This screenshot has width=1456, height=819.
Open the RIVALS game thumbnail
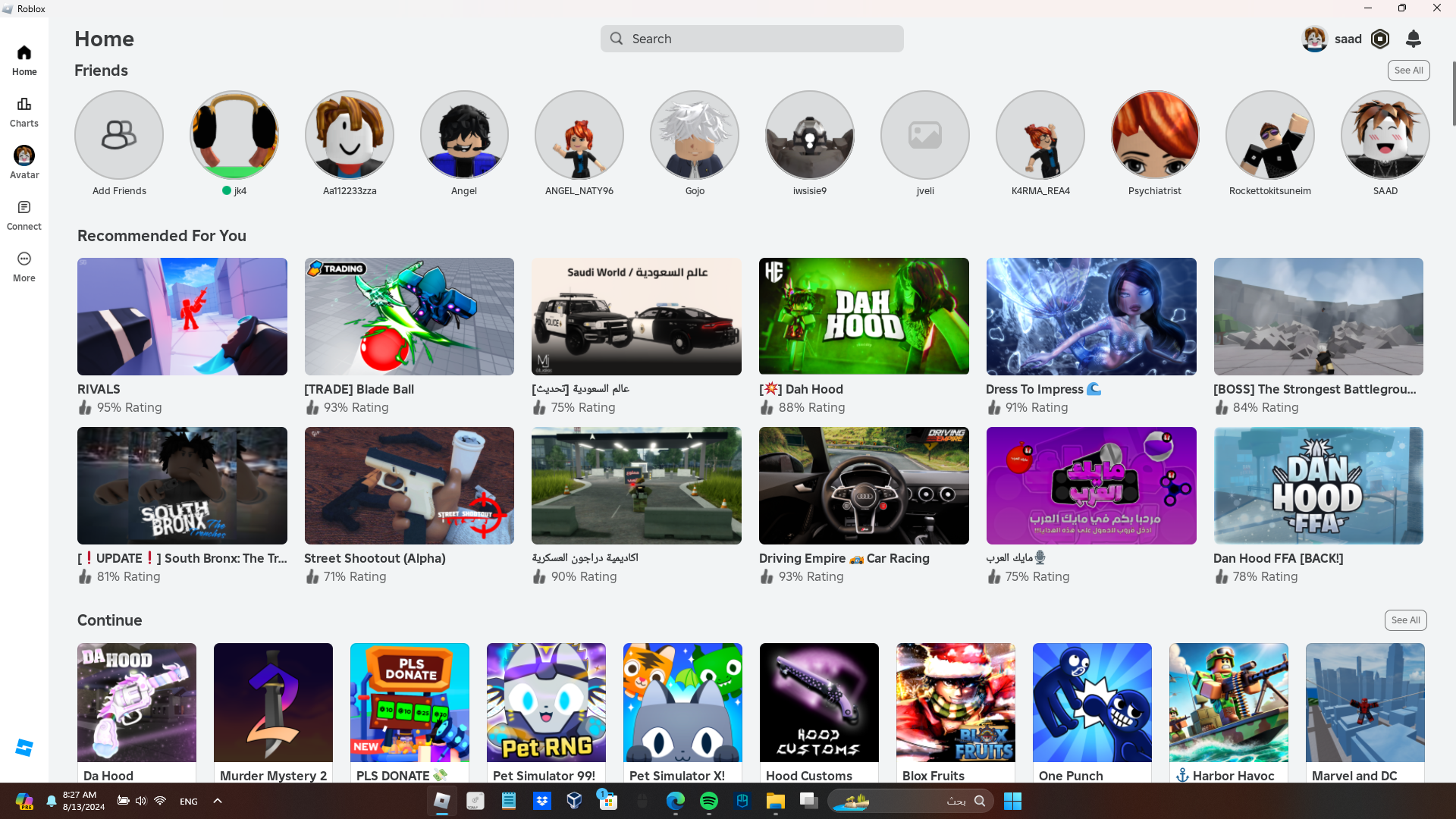182,316
